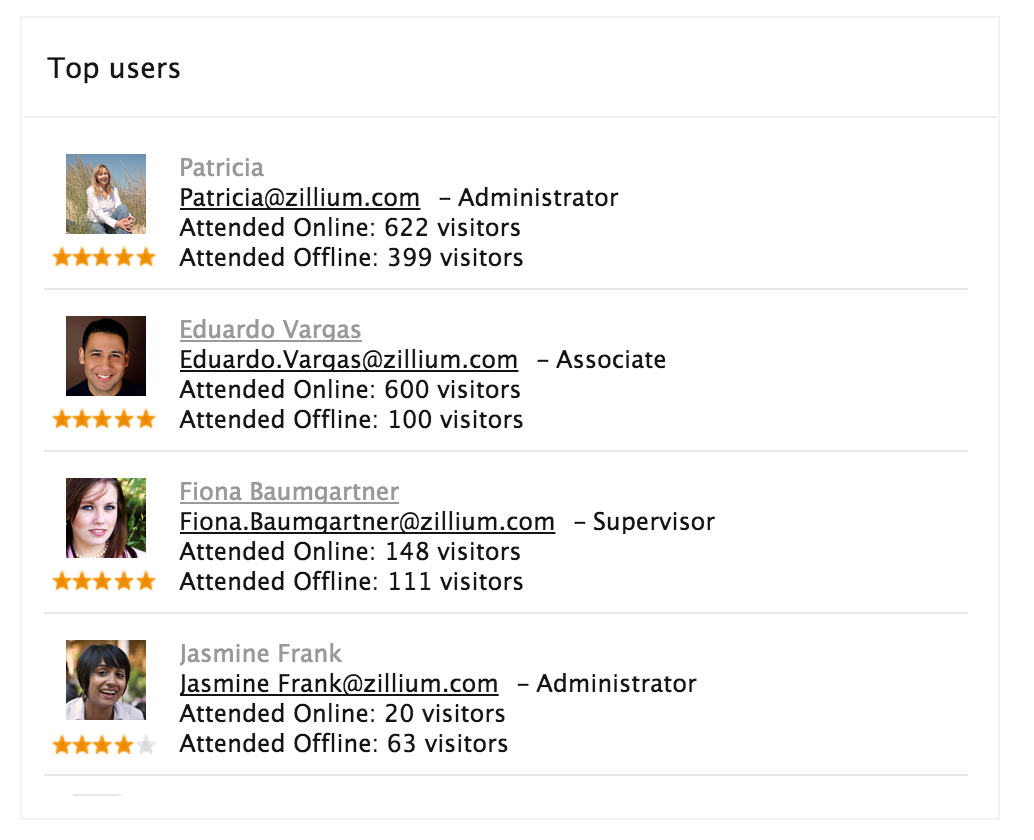Click the Jasmine Frank@zillium.com email link
The image size is (1034, 840).
[x=338, y=684]
